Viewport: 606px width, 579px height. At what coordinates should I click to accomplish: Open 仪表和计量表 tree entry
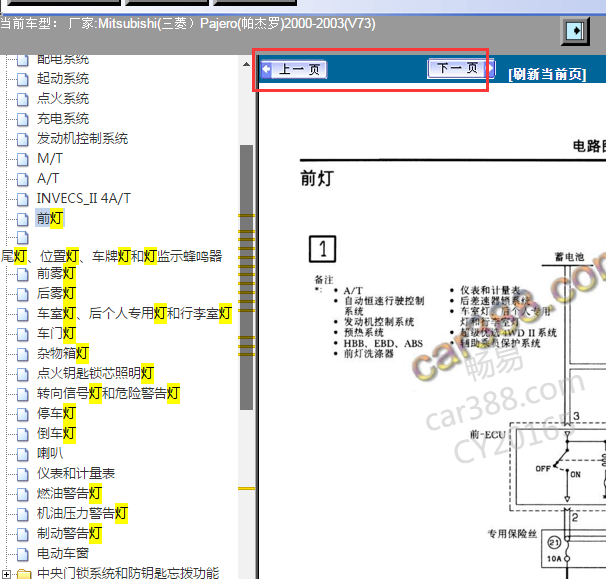76,473
